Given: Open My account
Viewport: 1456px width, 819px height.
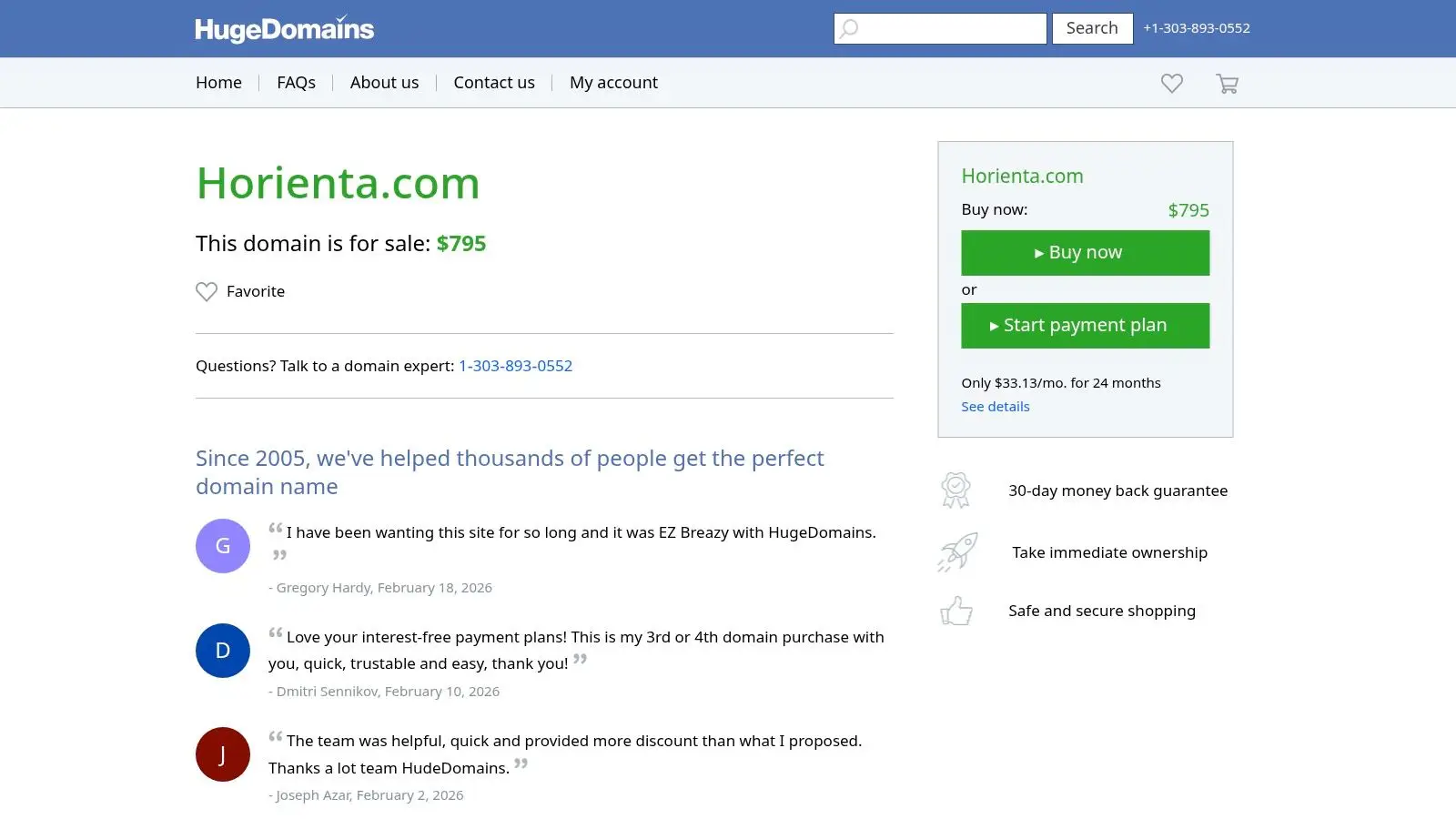Looking at the screenshot, I should [x=613, y=82].
